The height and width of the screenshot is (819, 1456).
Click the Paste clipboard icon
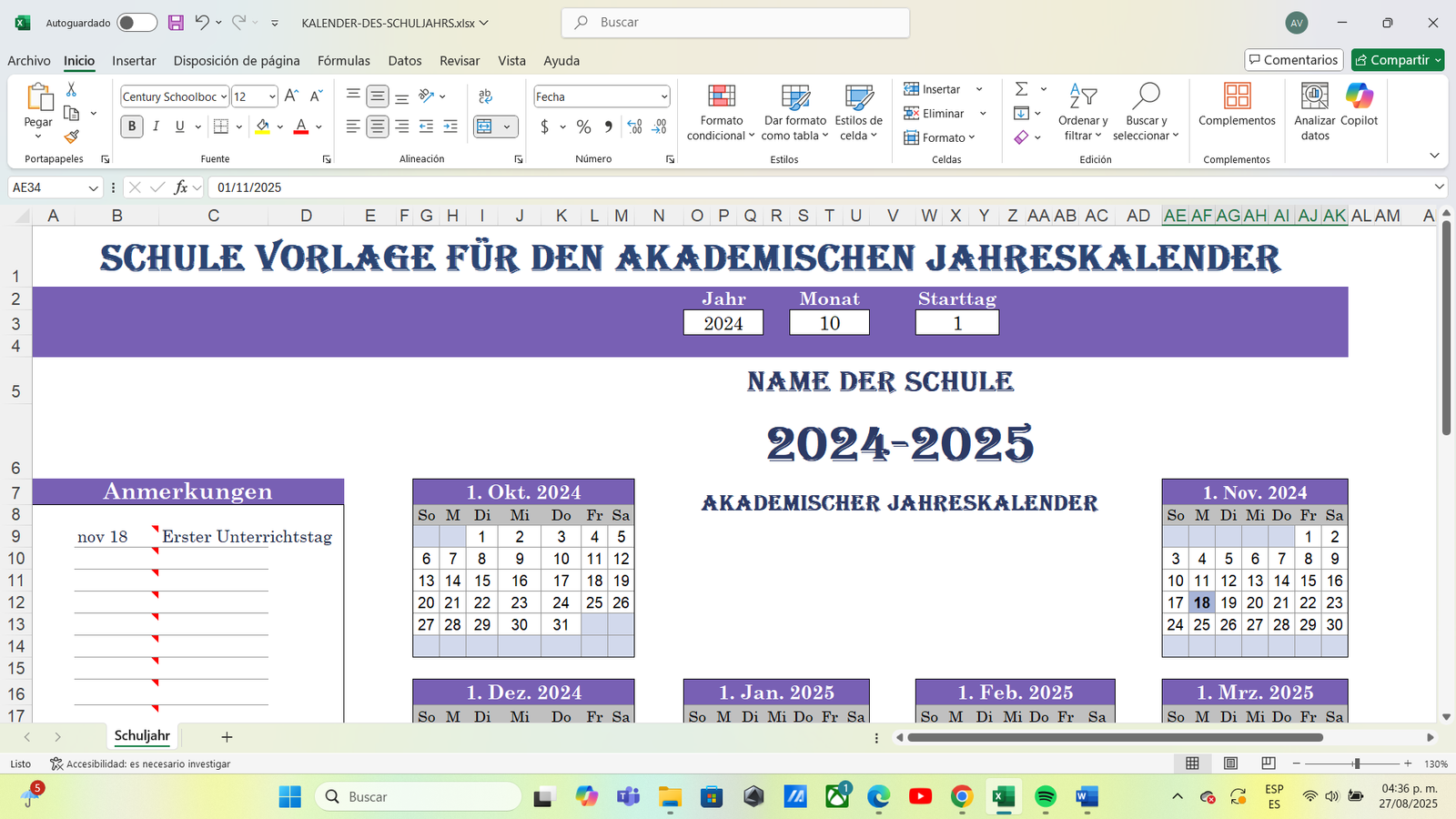[x=38, y=97]
